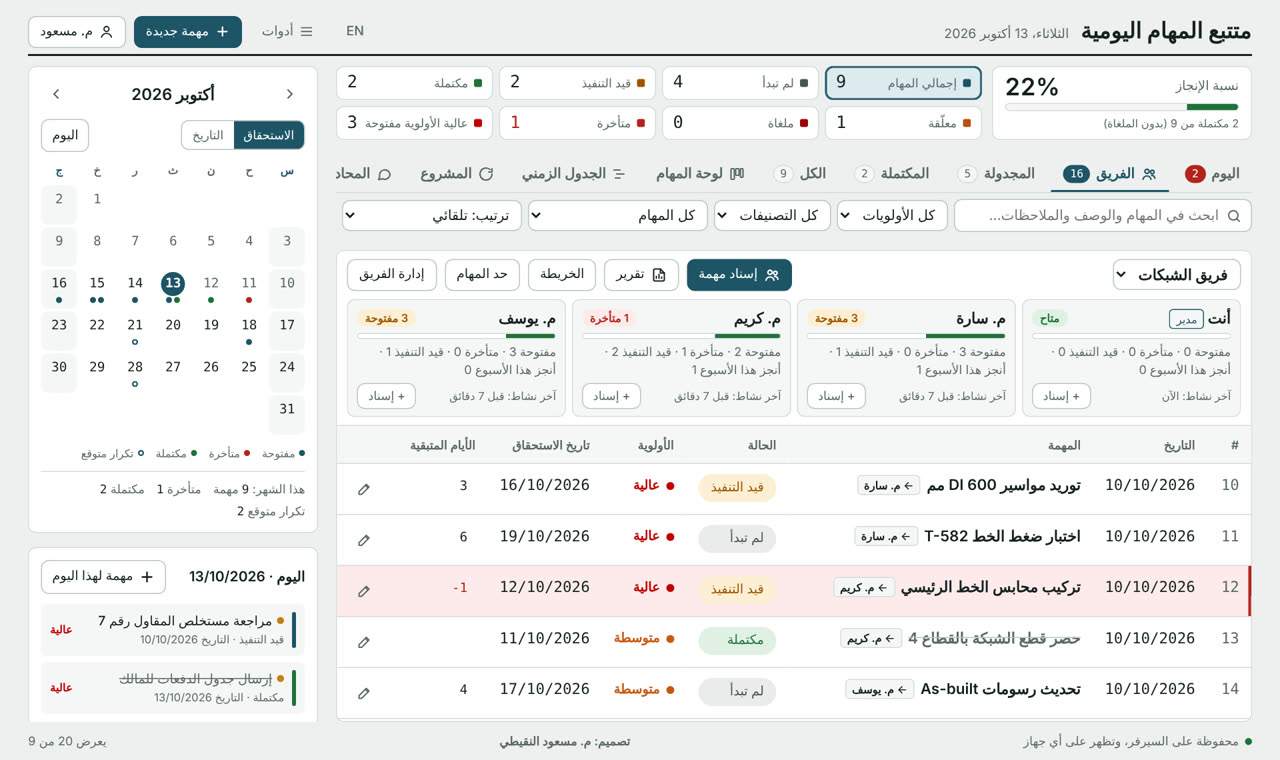
Task: Filter by قيد التنفيذ stat card
Action: pos(578,83)
